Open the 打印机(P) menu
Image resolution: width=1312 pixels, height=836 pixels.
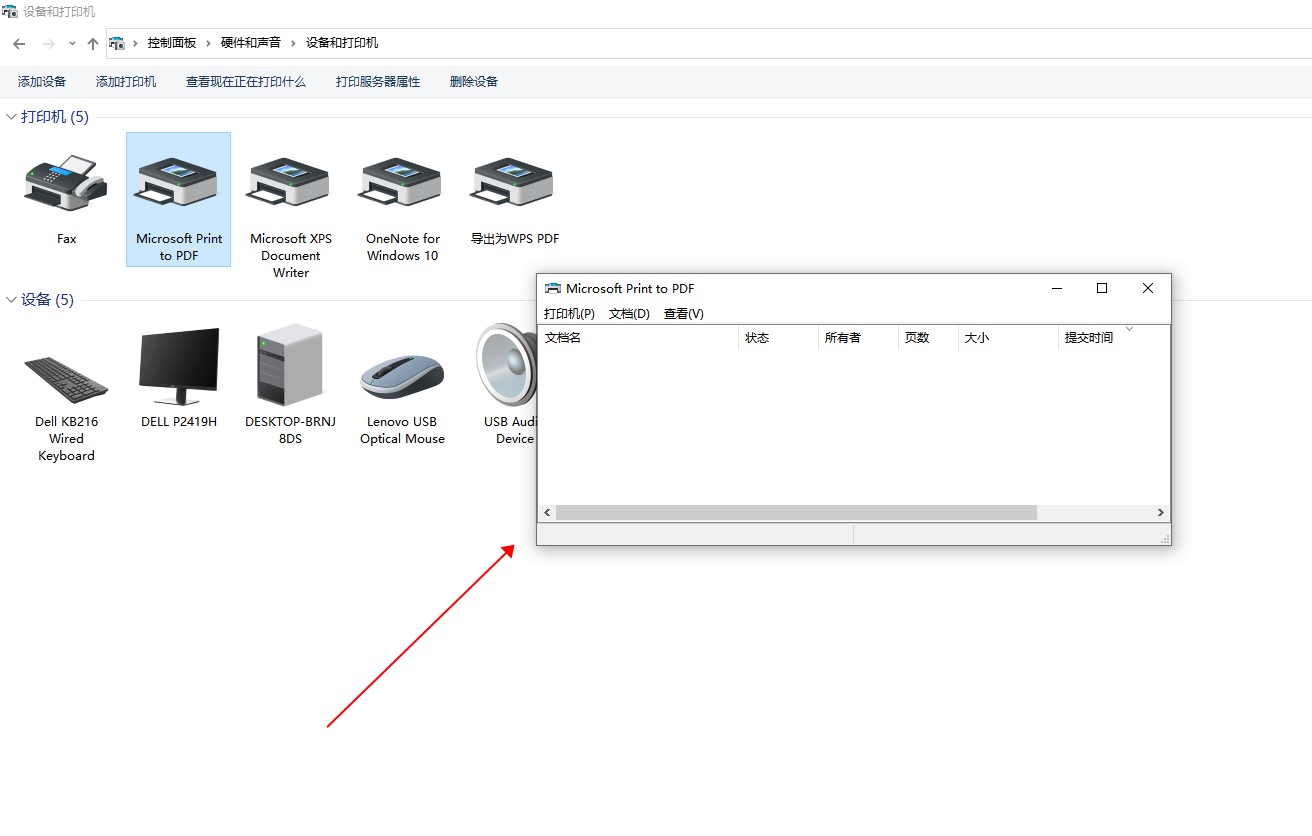pos(569,313)
